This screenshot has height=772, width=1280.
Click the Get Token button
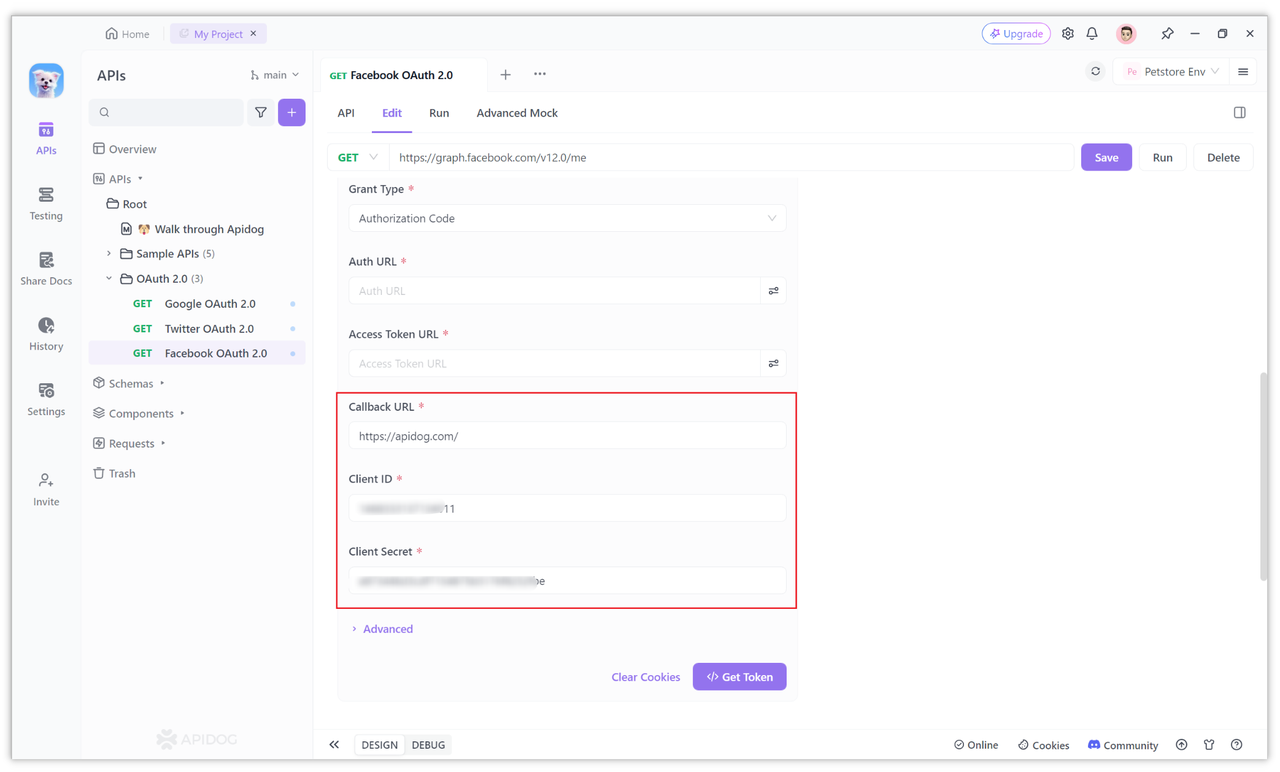740,678
